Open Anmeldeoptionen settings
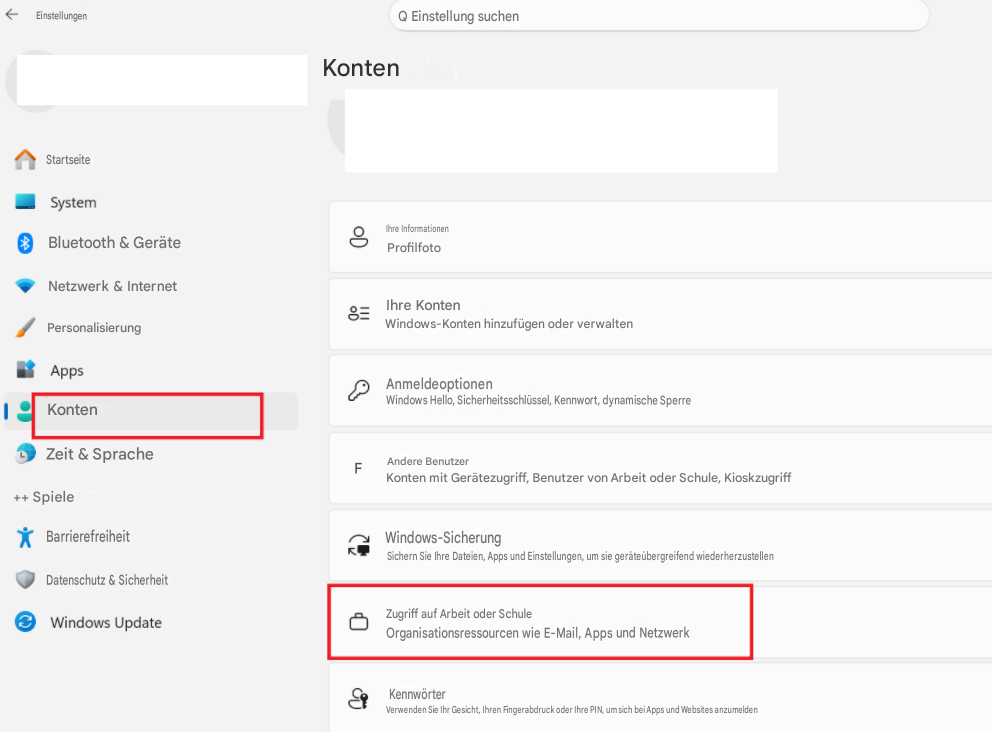Screen dimensions: 992x732 660,391
